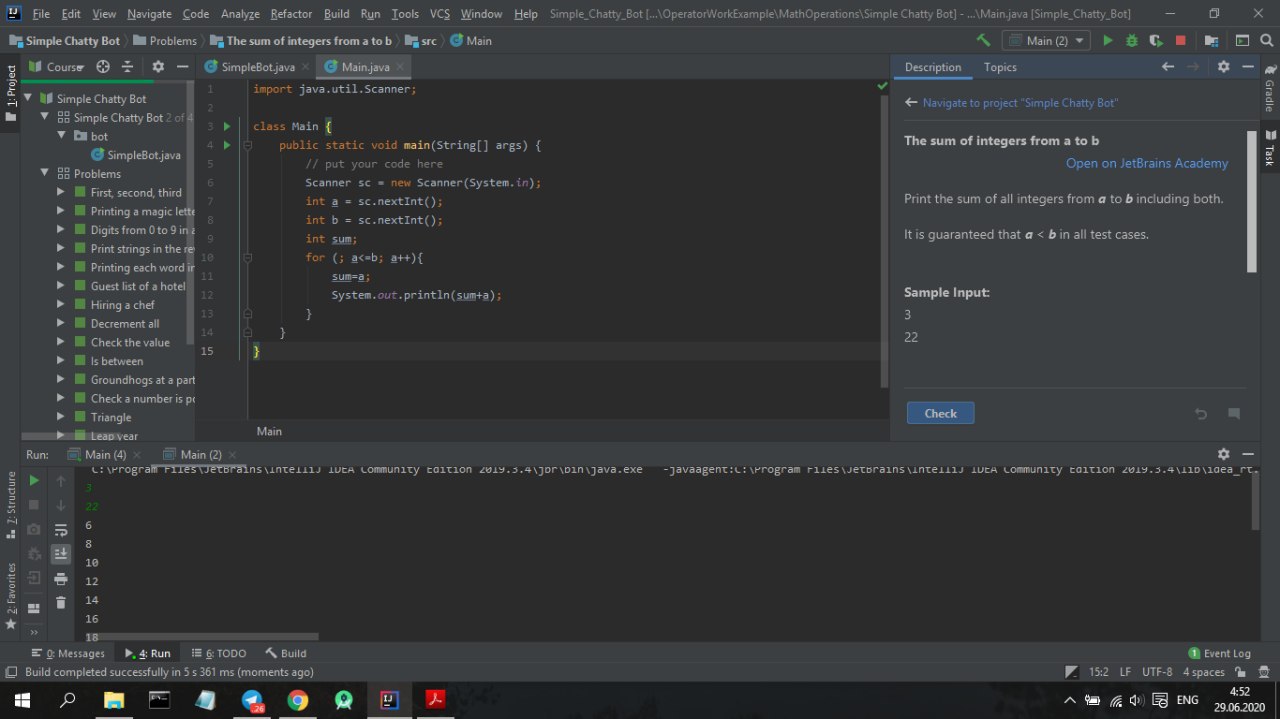Image resolution: width=1280 pixels, height=719 pixels.
Task: Clear all Run console output trash icon
Action: tap(61, 602)
